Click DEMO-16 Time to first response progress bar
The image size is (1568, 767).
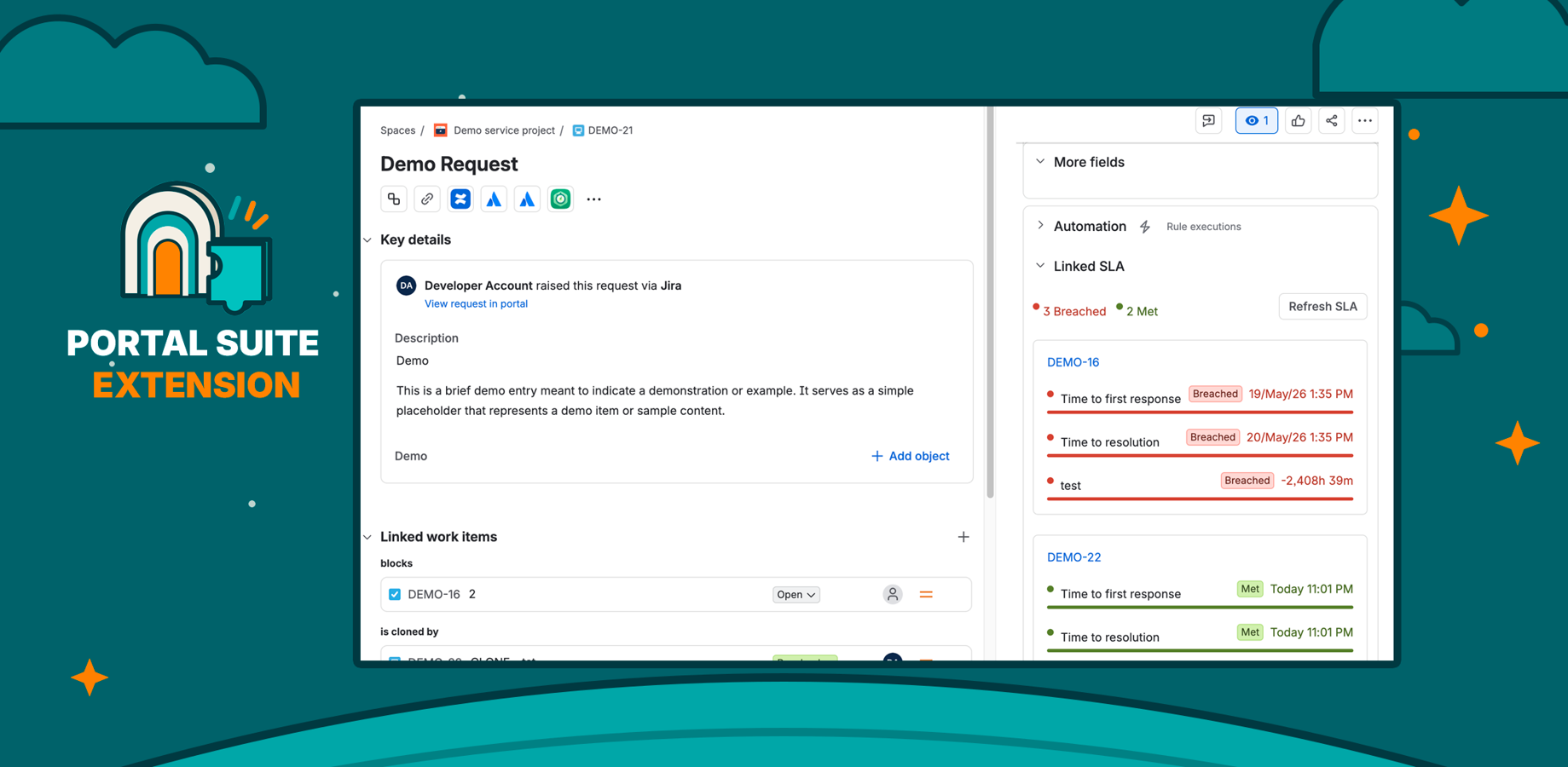point(1200,412)
